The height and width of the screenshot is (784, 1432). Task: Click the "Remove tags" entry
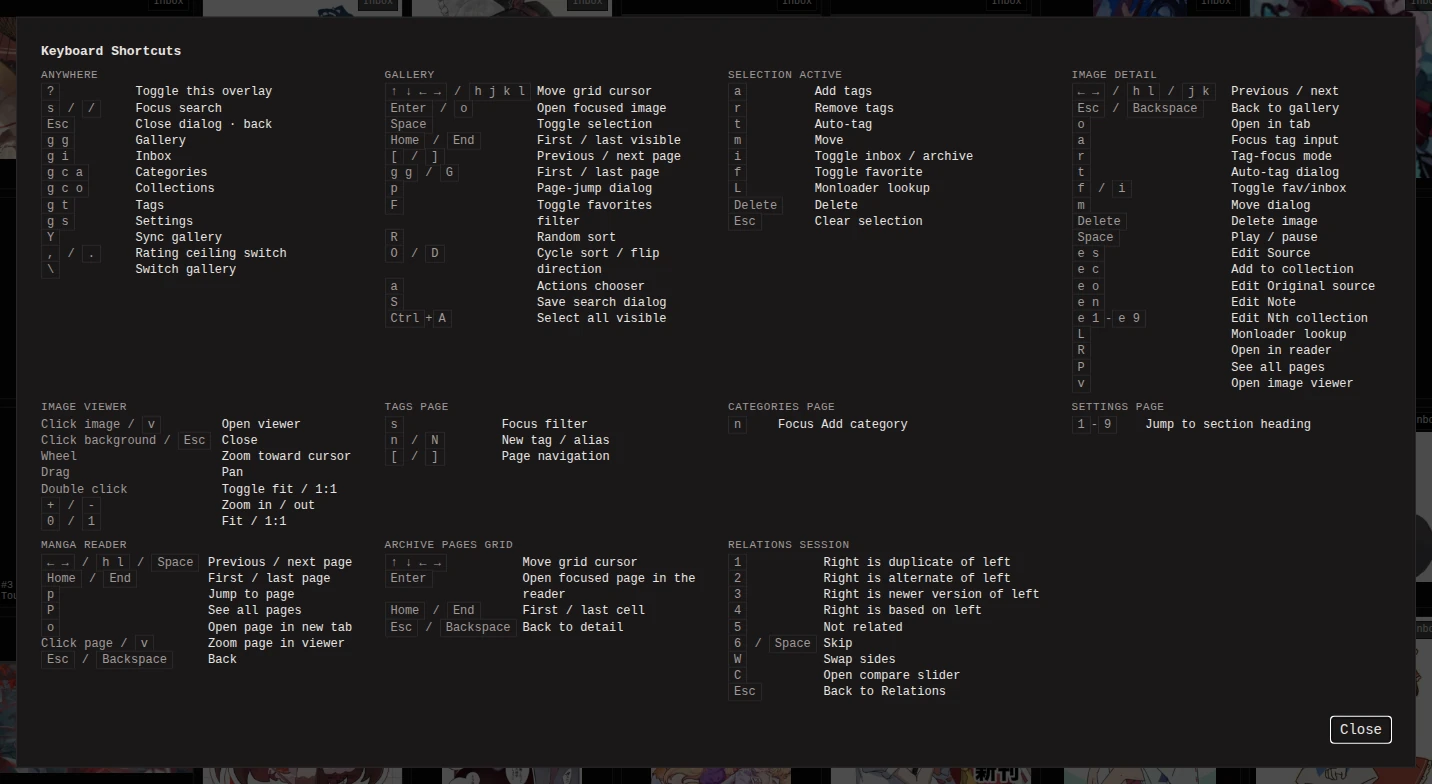[x=854, y=108]
